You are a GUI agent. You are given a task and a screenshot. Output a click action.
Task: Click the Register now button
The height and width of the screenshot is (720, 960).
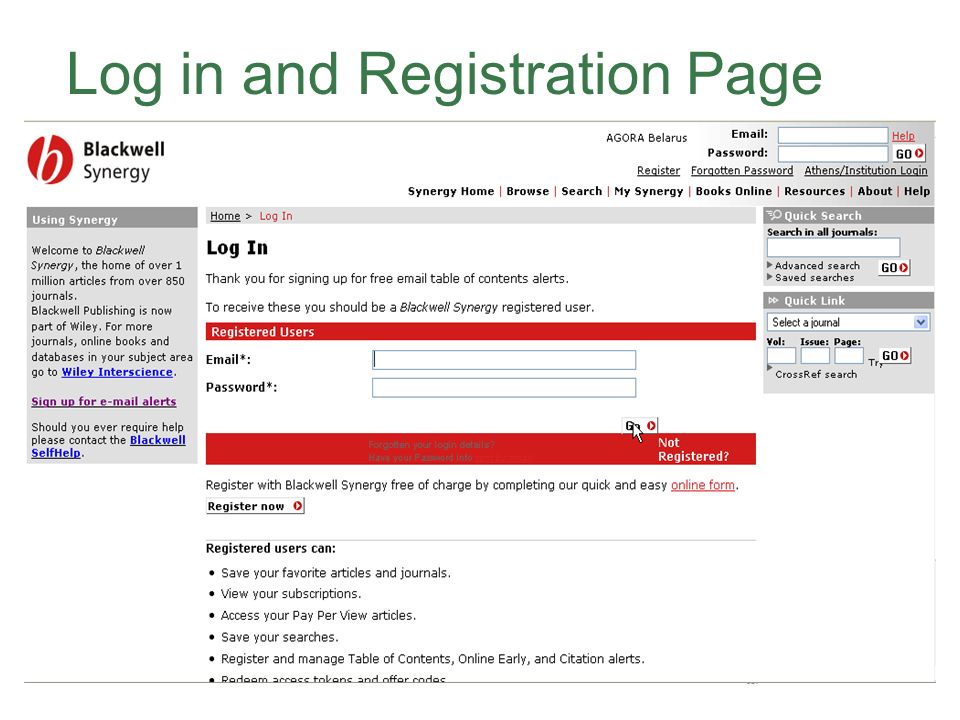pos(255,506)
